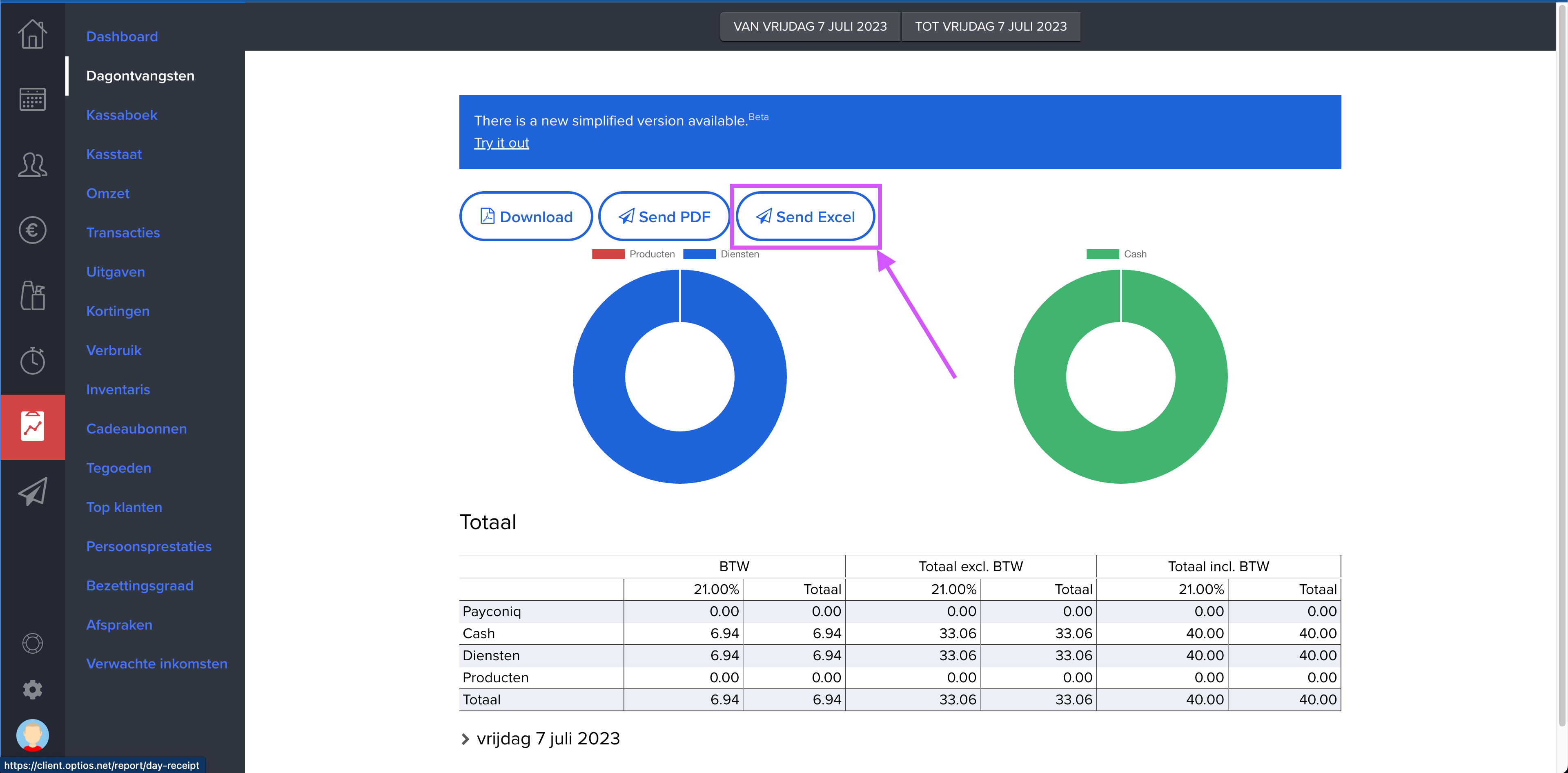Toggle the Cash legend item
Image resolution: width=1568 pixels, height=773 pixels.
click(x=1116, y=254)
